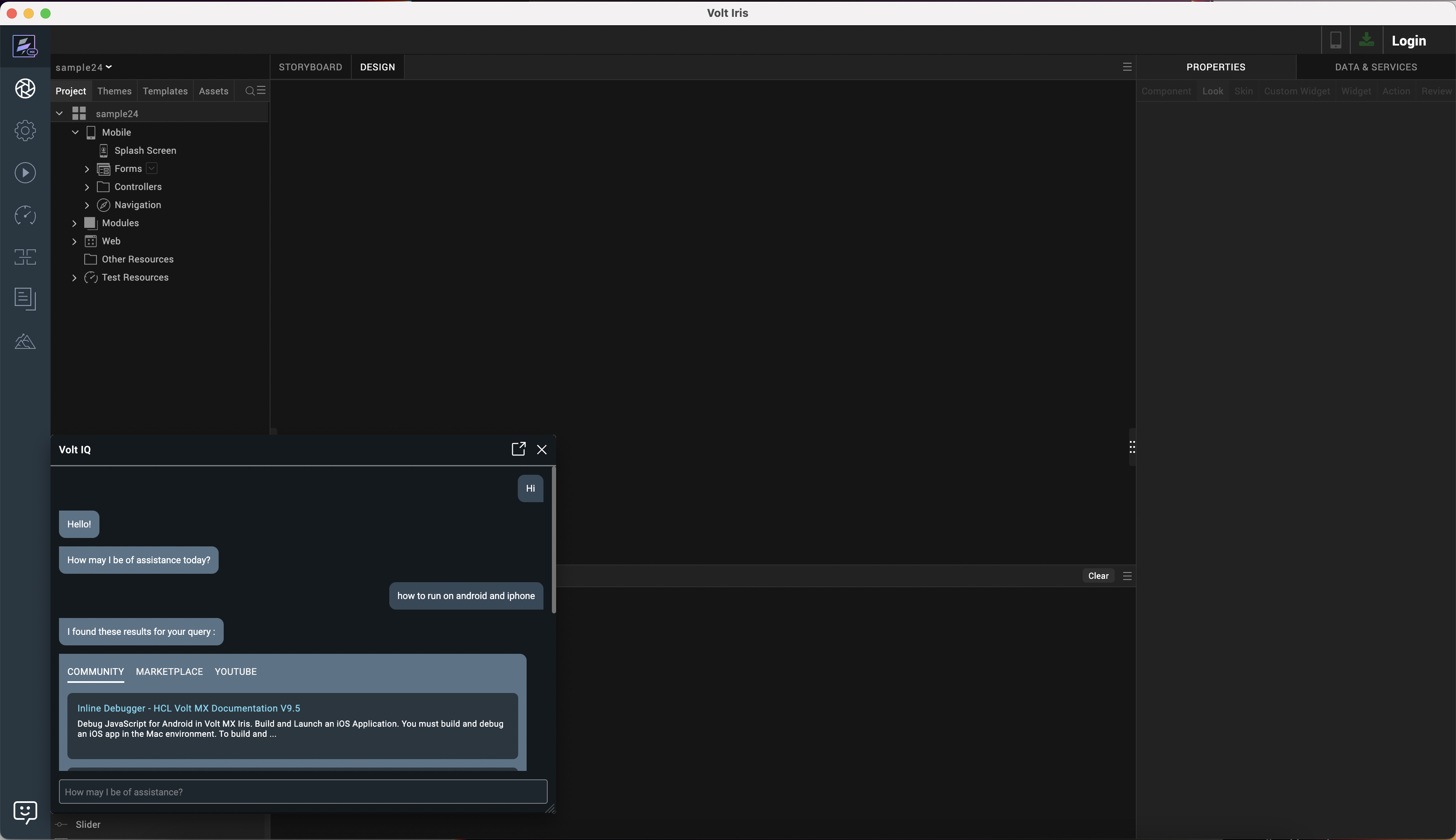The image size is (1456, 840).
Task: Click the play/run icon in sidebar
Action: pyautogui.click(x=25, y=173)
